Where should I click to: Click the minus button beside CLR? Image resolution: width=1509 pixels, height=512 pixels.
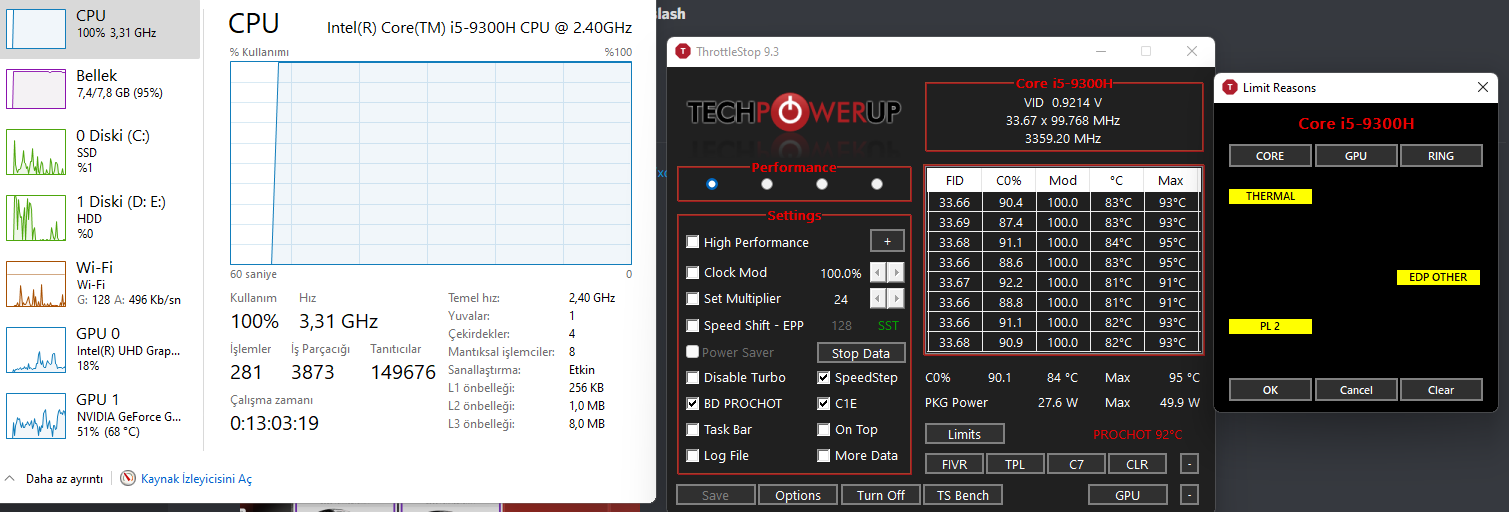1189,464
